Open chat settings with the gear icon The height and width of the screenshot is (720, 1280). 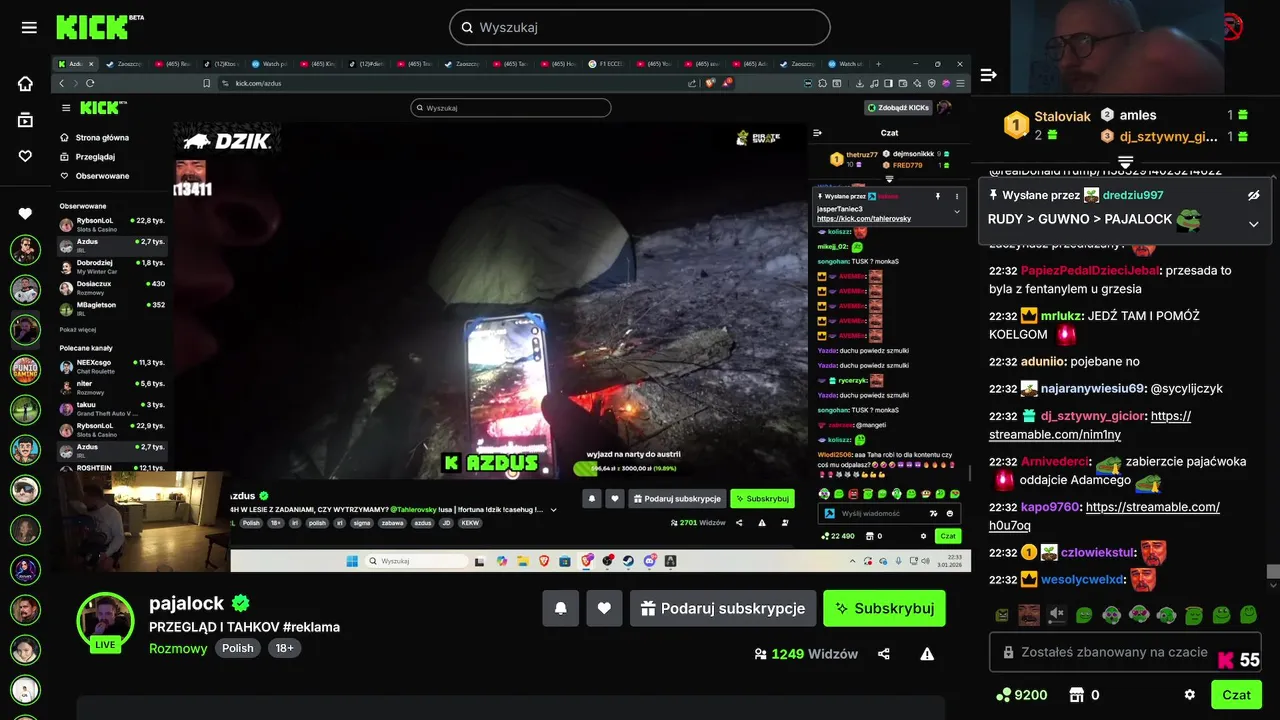pyautogui.click(x=1189, y=694)
